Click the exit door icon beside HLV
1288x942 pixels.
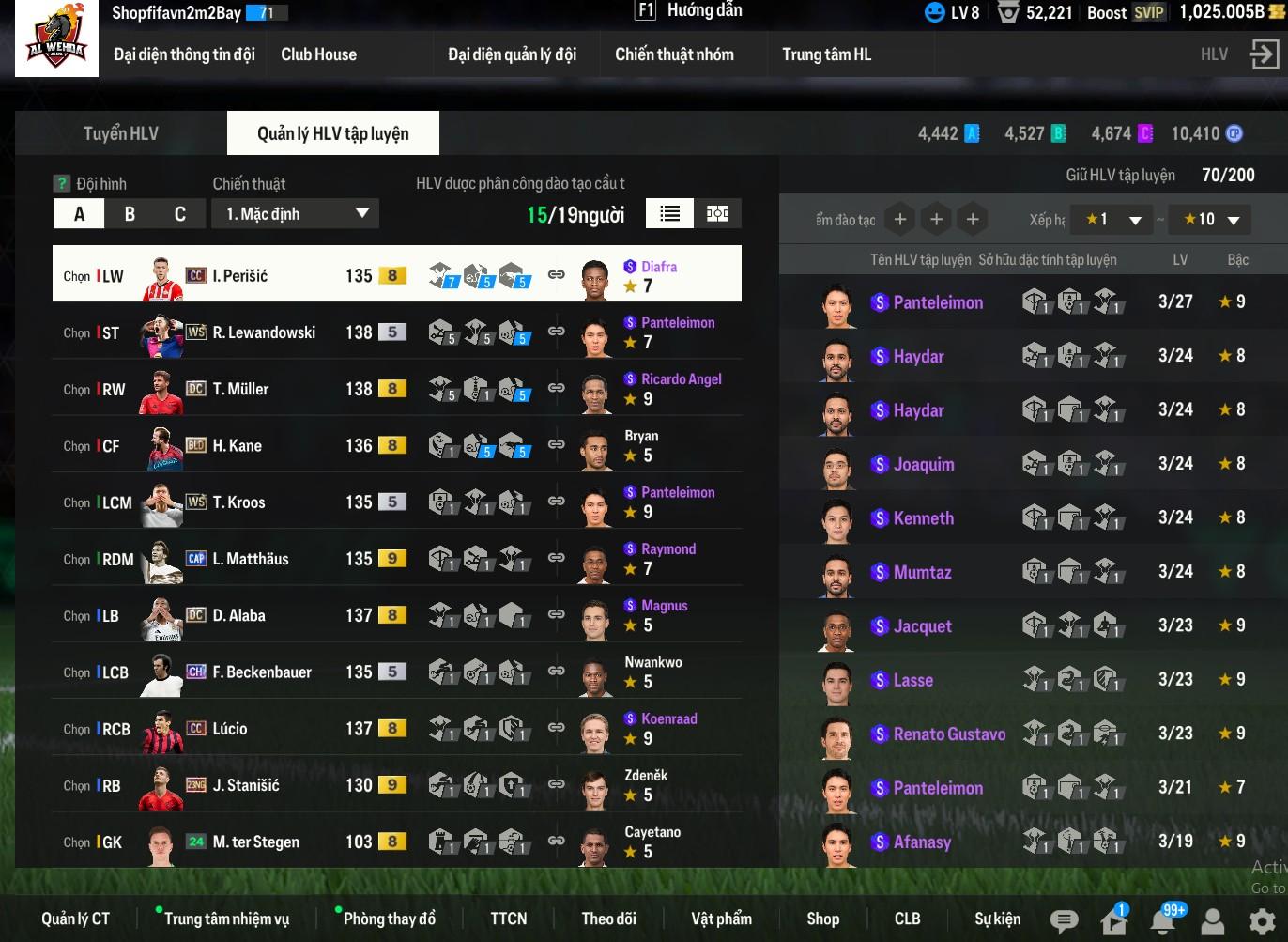pos(1264,54)
